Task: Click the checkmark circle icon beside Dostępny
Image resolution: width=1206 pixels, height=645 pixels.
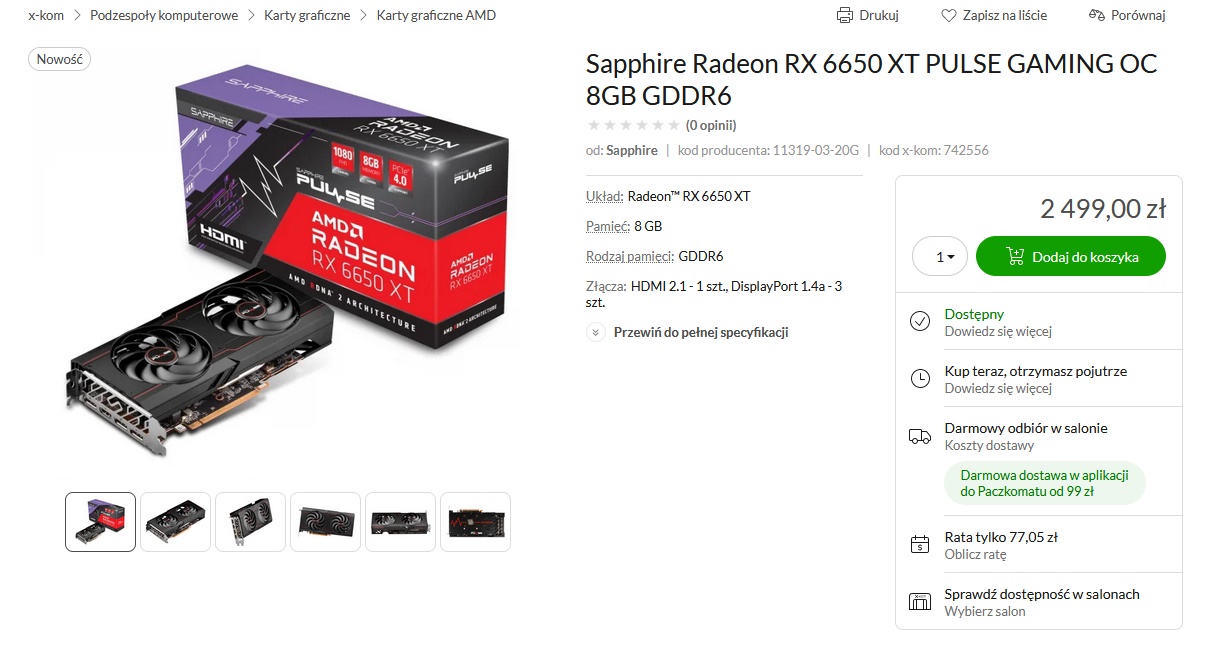Action: 919,321
